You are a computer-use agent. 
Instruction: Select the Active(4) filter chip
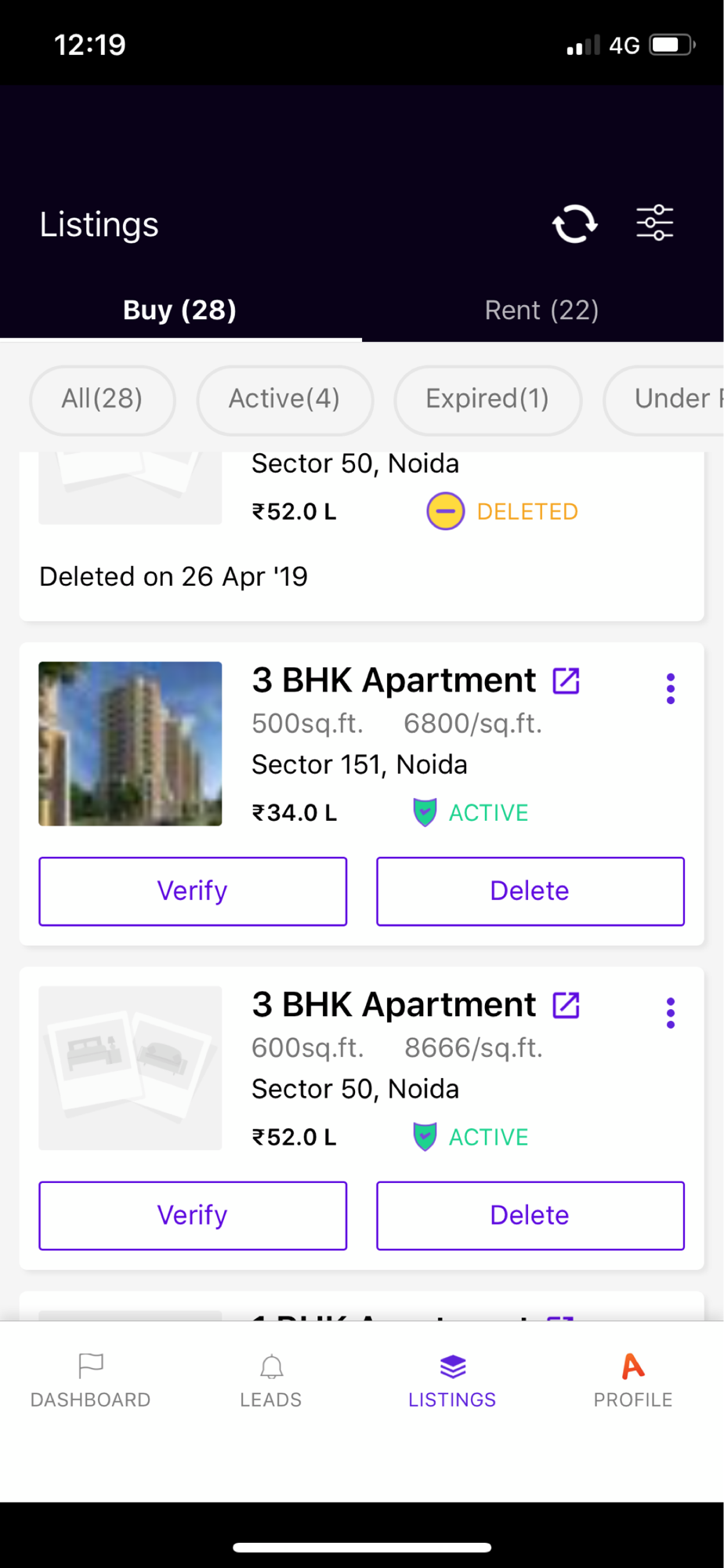(x=284, y=400)
